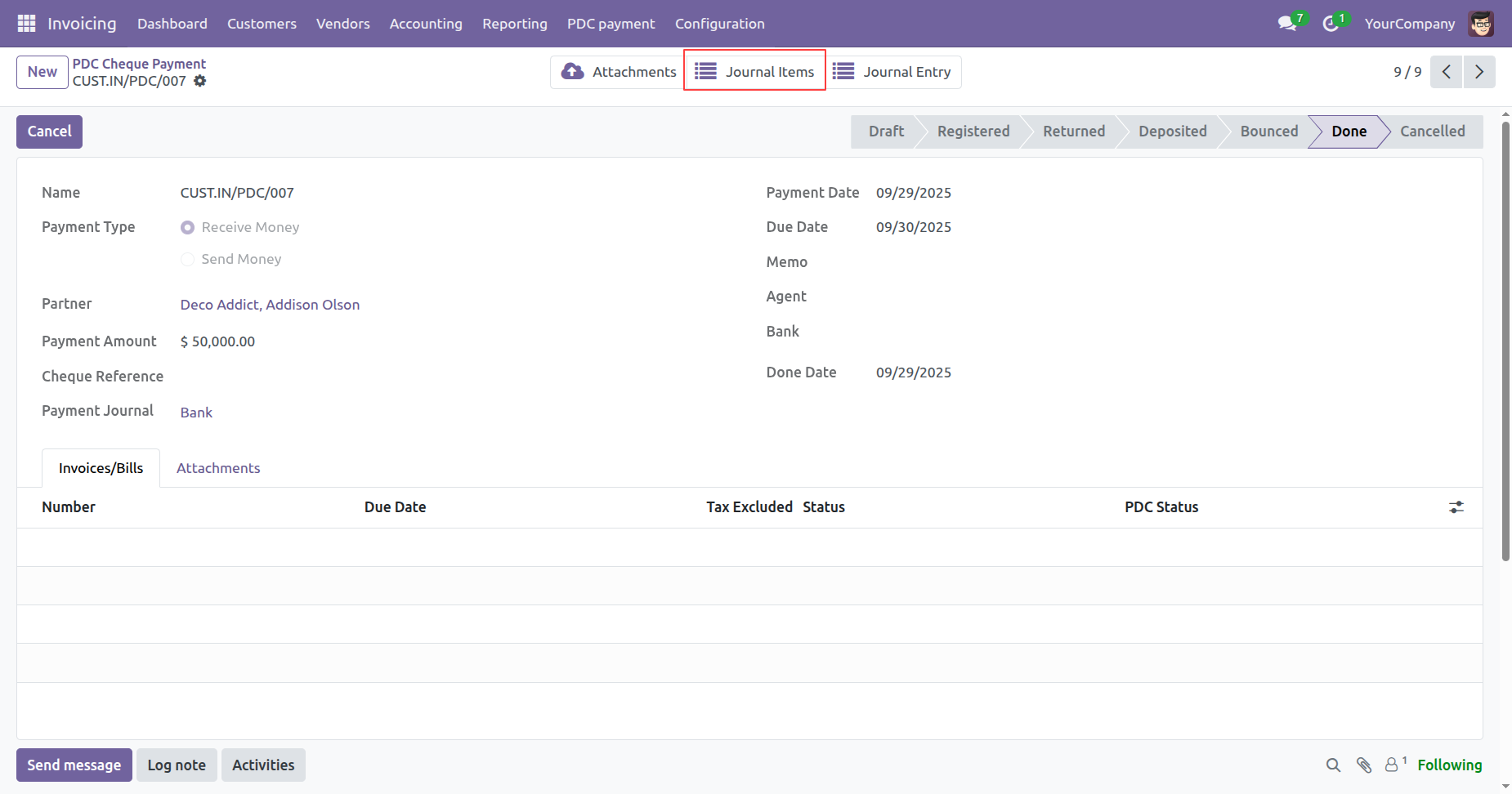Screen dimensions: 1512x794
Task: Click the paperclip attach files icon
Action: click(1363, 765)
